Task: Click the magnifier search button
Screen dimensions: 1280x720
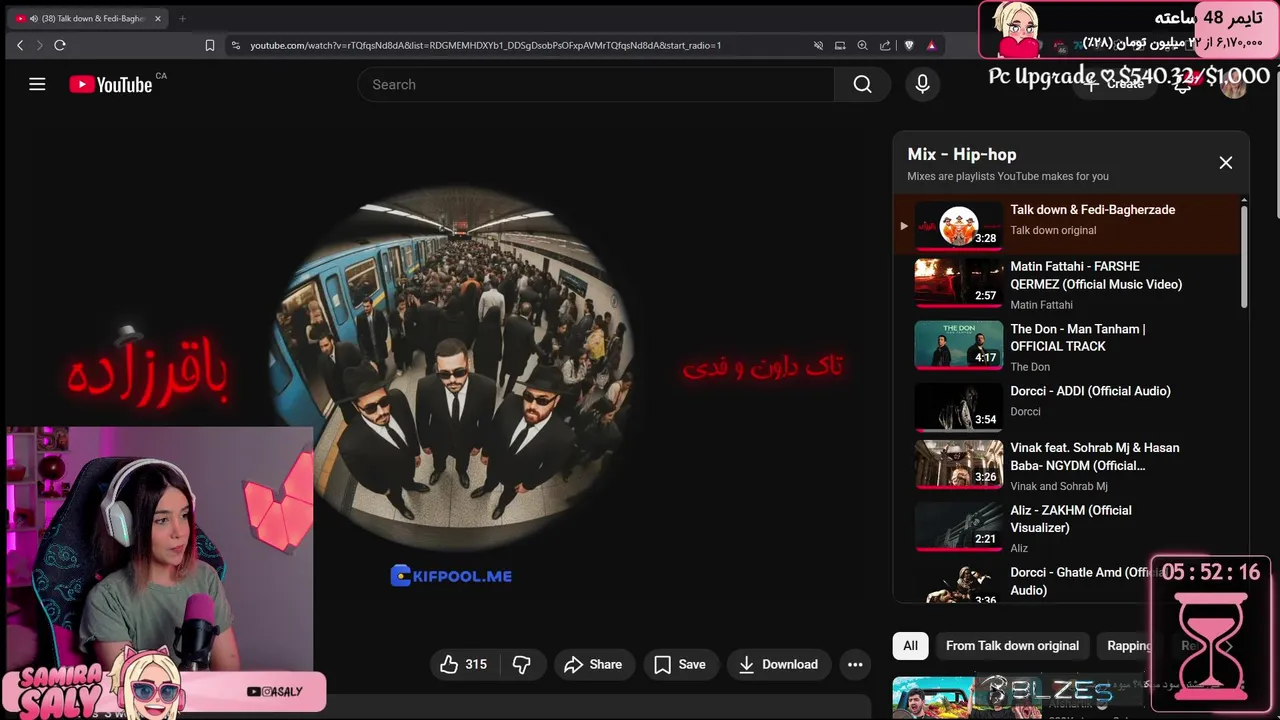Action: coord(862,84)
